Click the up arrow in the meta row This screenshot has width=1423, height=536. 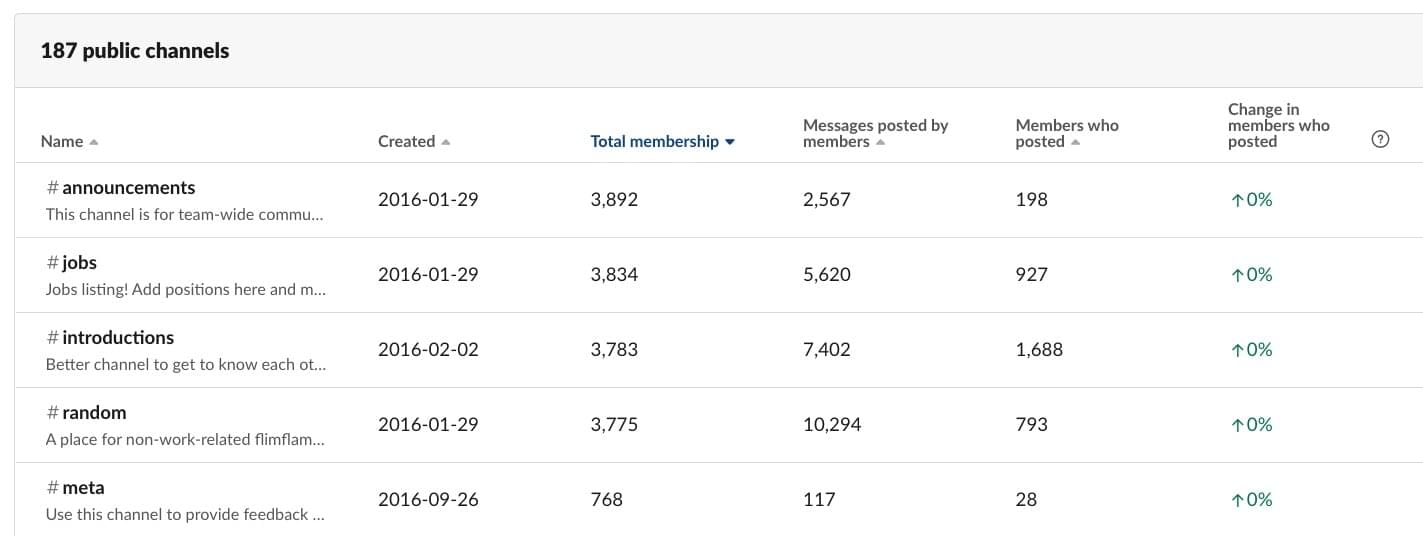coord(1237,500)
